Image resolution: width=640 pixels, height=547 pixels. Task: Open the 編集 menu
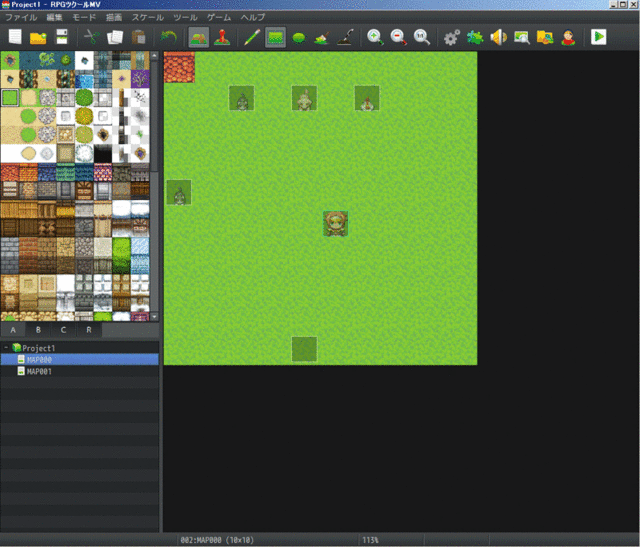pyautogui.click(x=54, y=18)
